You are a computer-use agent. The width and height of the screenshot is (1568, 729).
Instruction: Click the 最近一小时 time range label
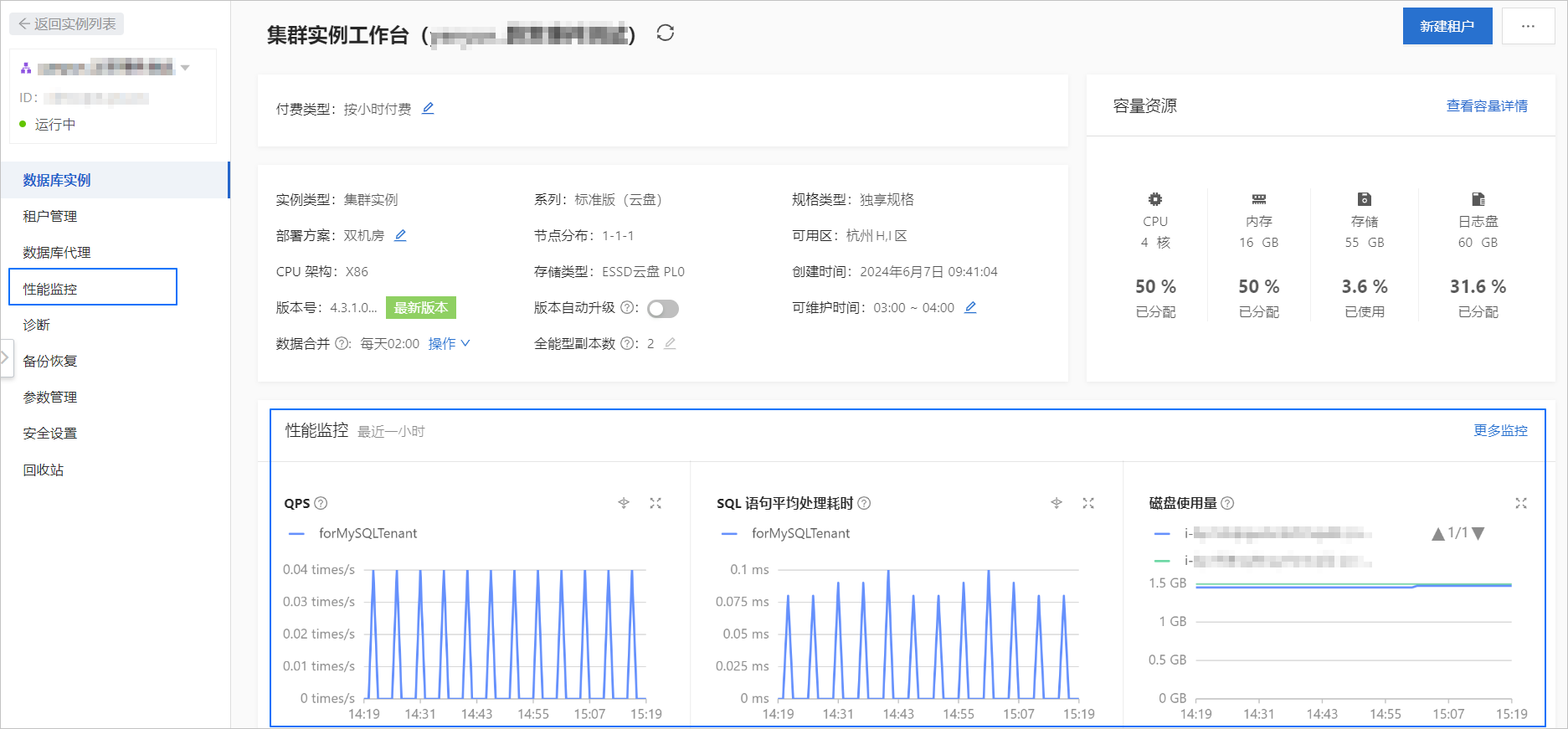pyautogui.click(x=391, y=431)
